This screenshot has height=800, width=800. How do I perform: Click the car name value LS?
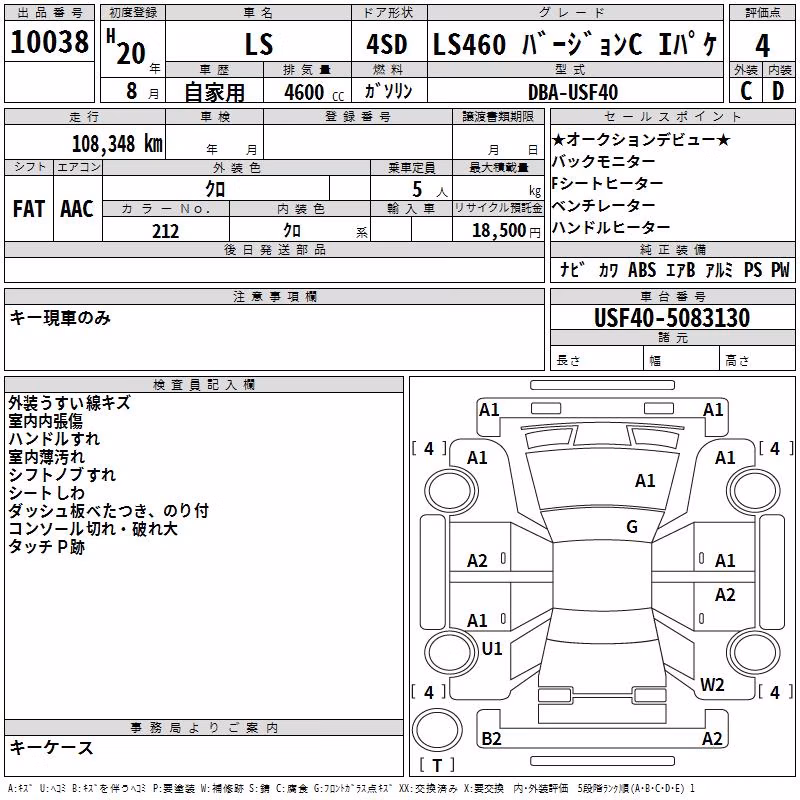click(x=259, y=44)
